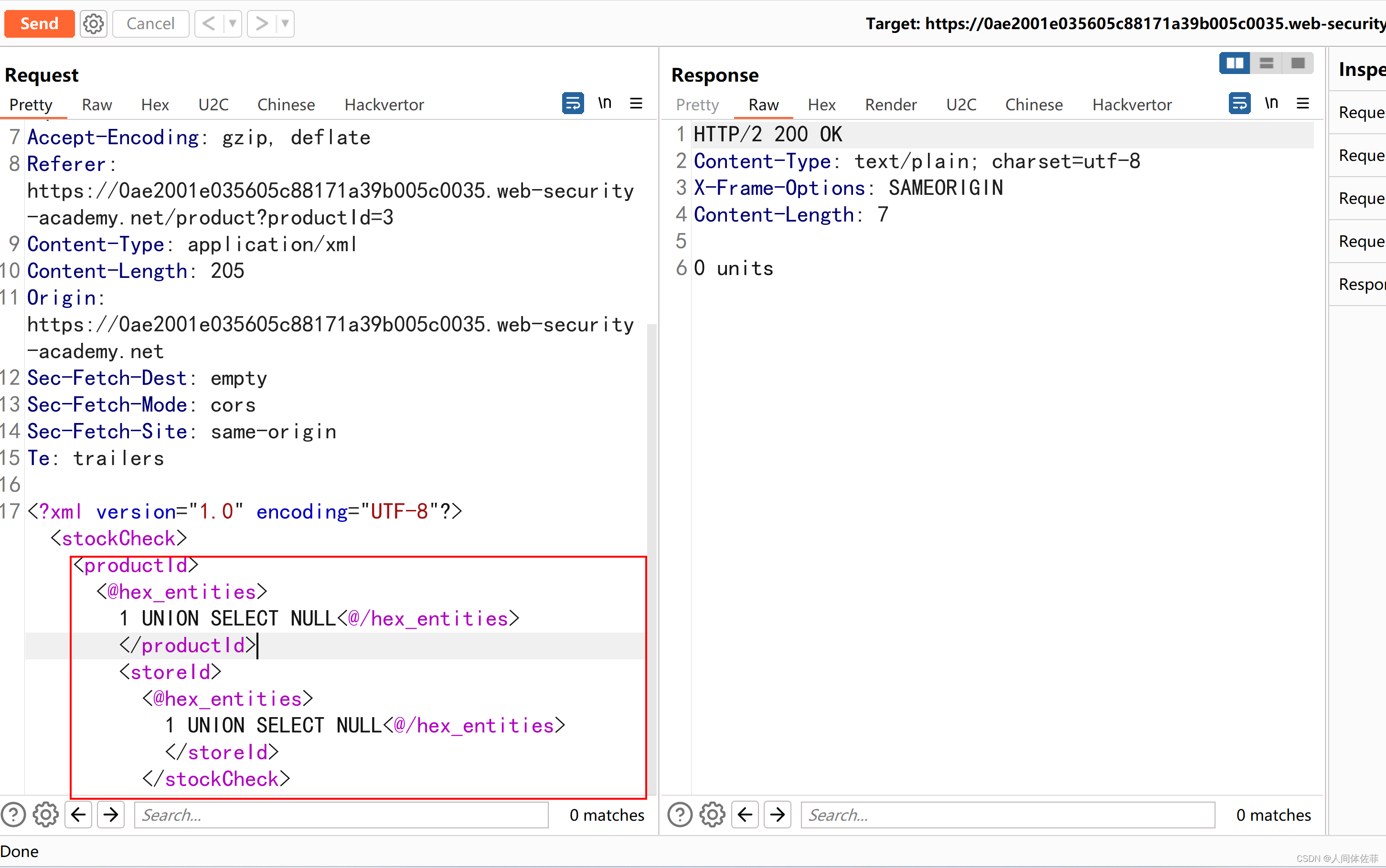1386x868 pixels.
Task: Open the search settings gear below the Response panel
Action: tap(711, 815)
